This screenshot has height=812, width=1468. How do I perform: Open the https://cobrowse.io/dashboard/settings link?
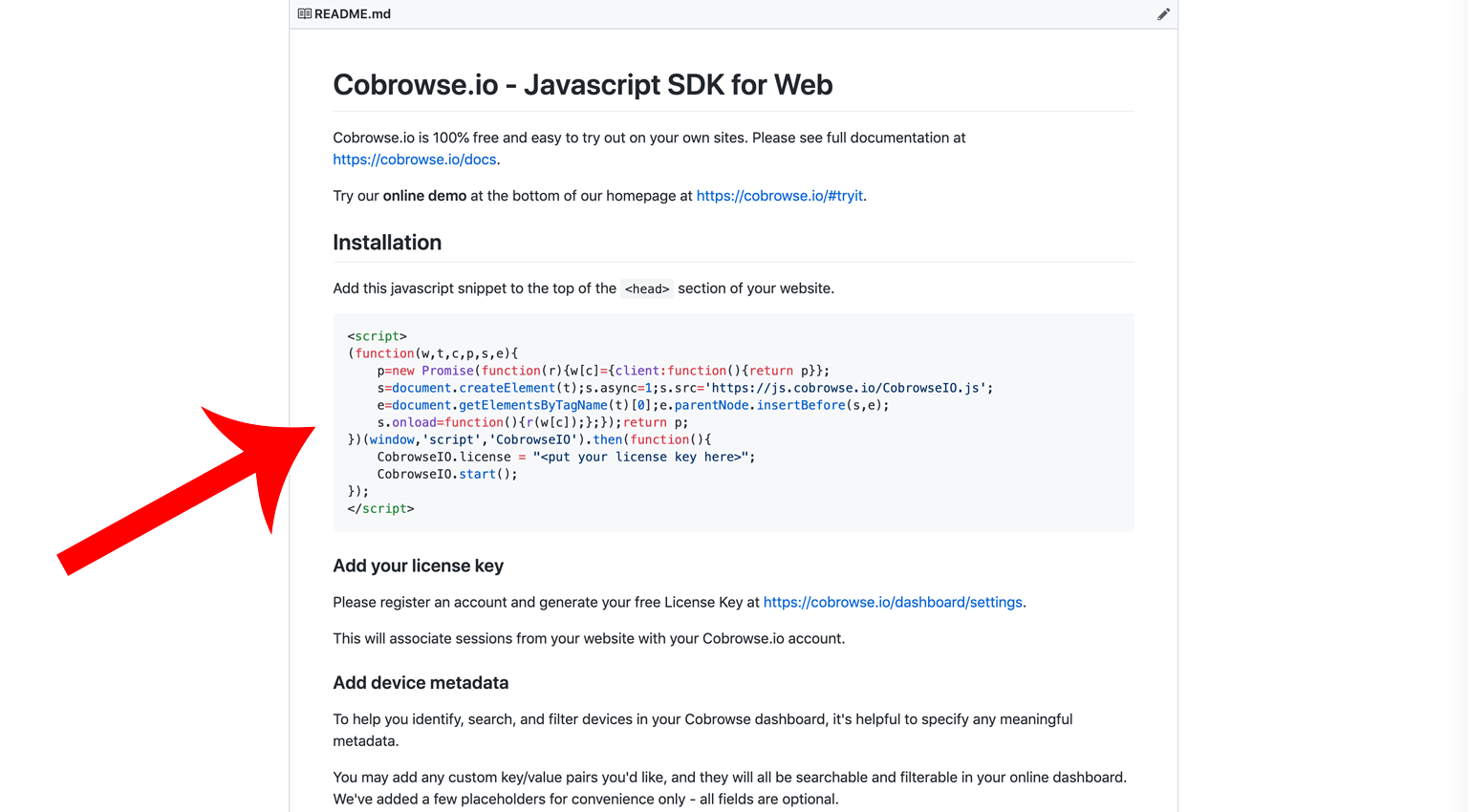click(892, 602)
